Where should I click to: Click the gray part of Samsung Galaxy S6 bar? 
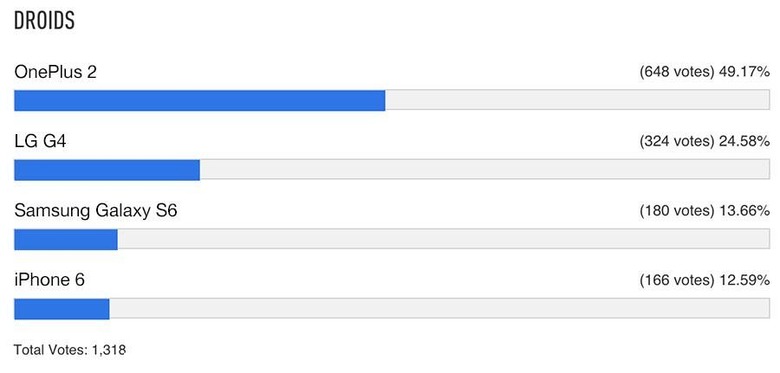444,239
